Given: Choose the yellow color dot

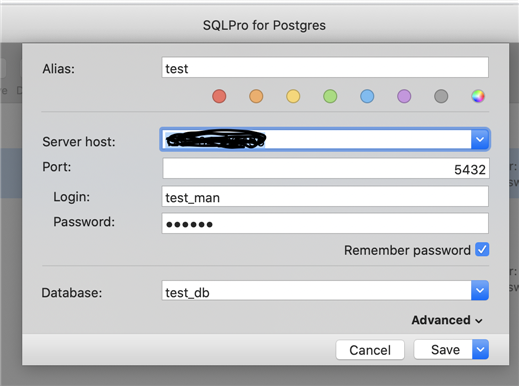Looking at the screenshot, I should click(293, 96).
